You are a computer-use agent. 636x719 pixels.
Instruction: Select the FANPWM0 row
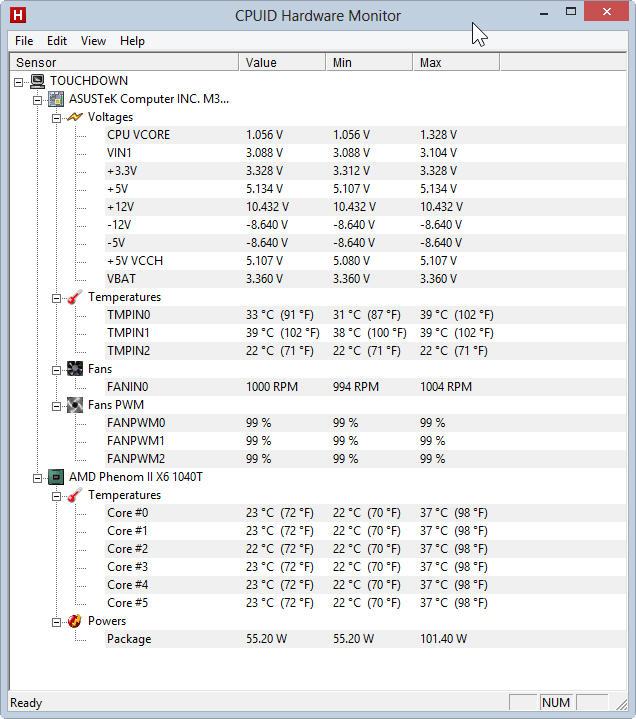click(x=365, y=423)
